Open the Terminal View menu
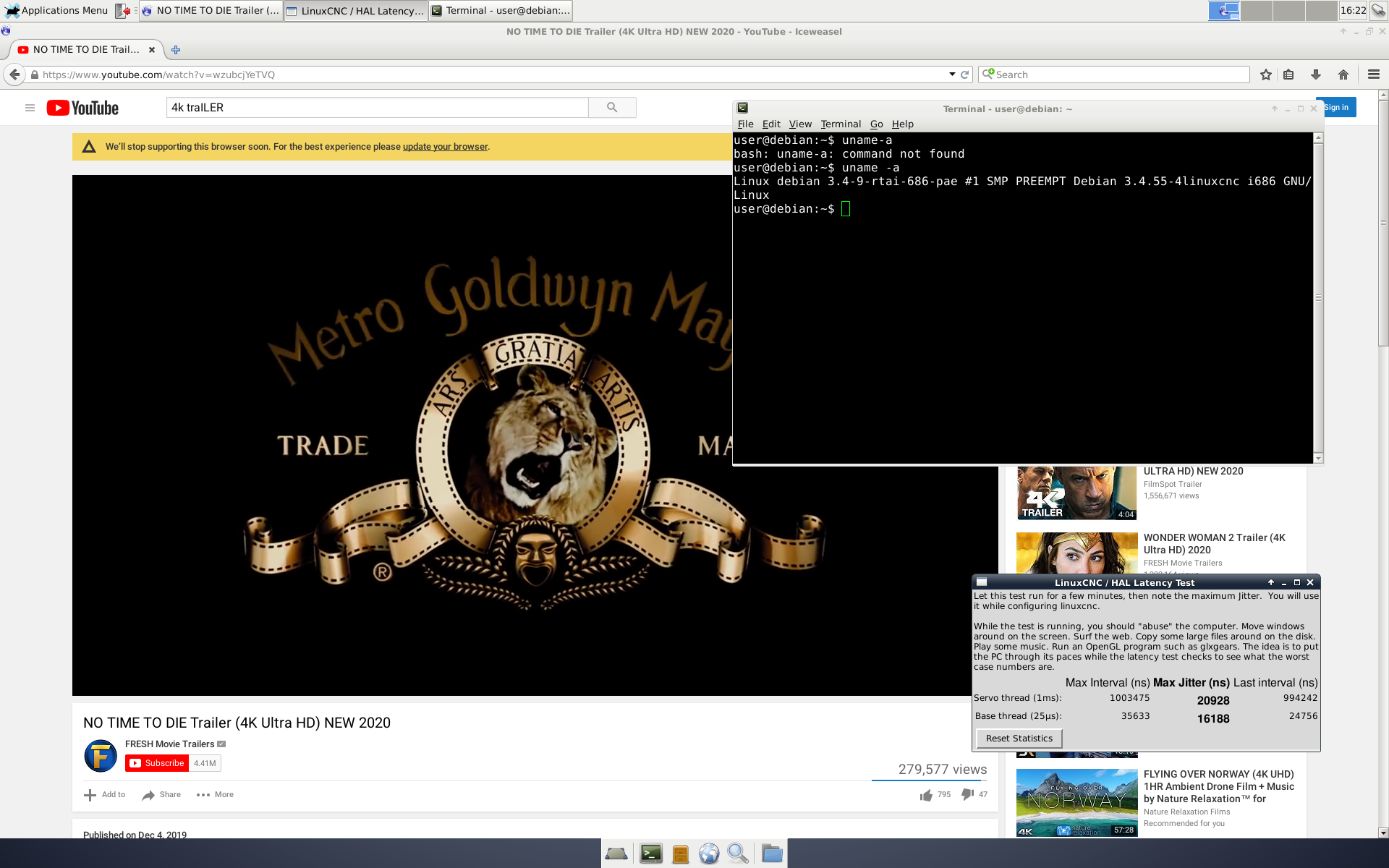1389x868 pixels. click(800, 124)
